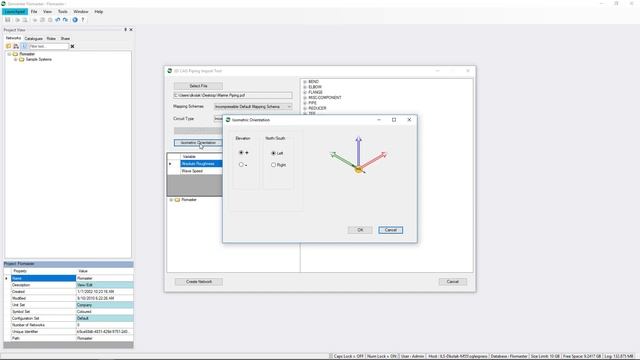Click the purple vertical axis arrow
This screenshot has width=640, height=360.
[358, 151]
